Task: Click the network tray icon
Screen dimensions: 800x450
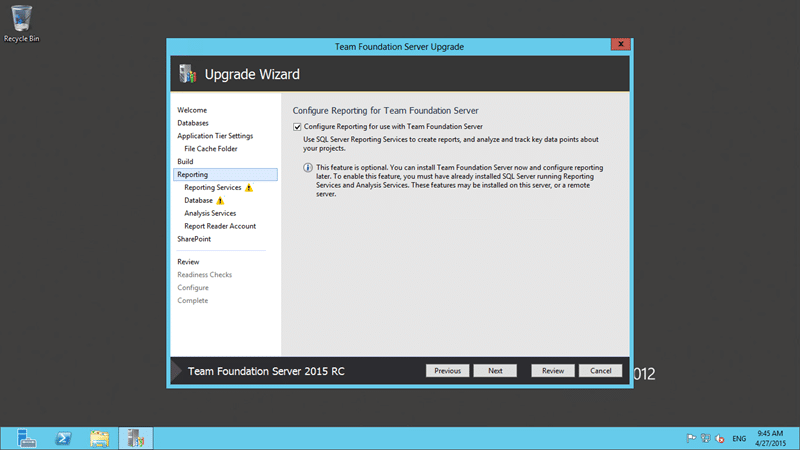Action: tap(706, 438)
